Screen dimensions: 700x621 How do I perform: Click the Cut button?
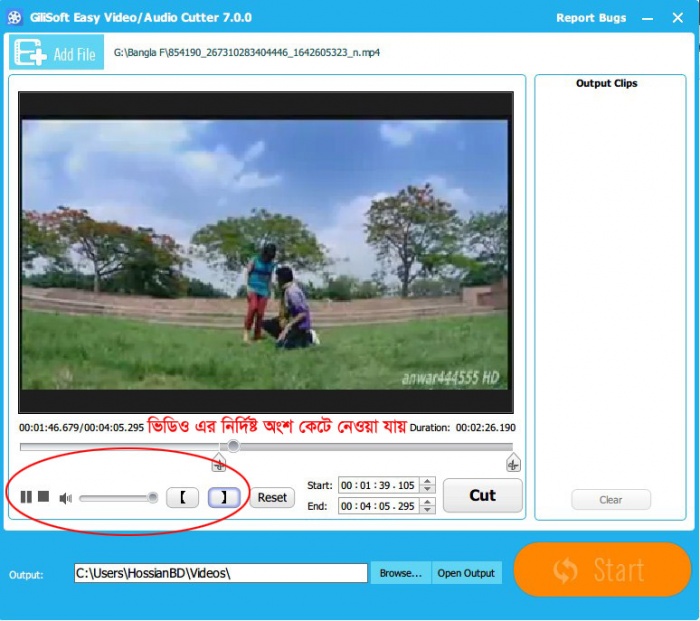coord(483,496)
